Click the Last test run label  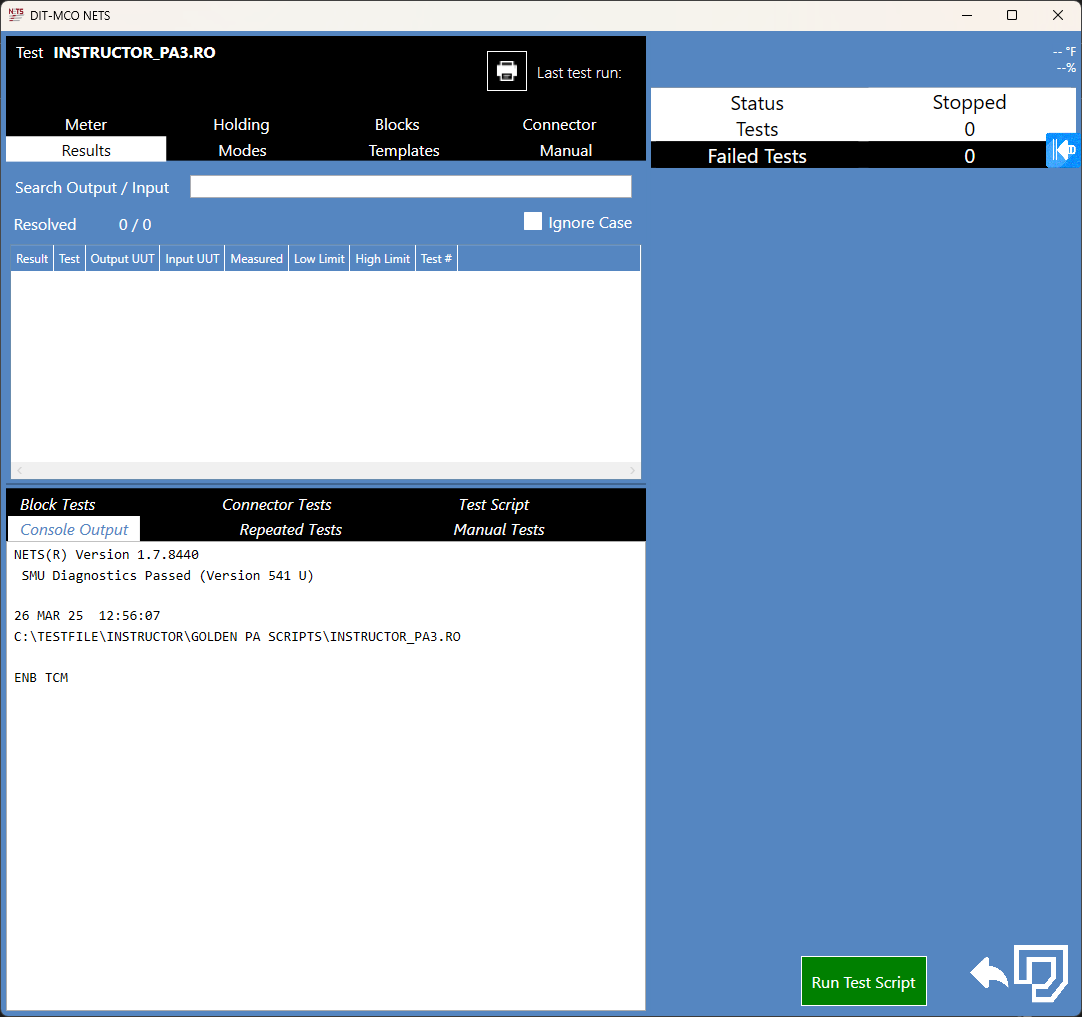579,72
